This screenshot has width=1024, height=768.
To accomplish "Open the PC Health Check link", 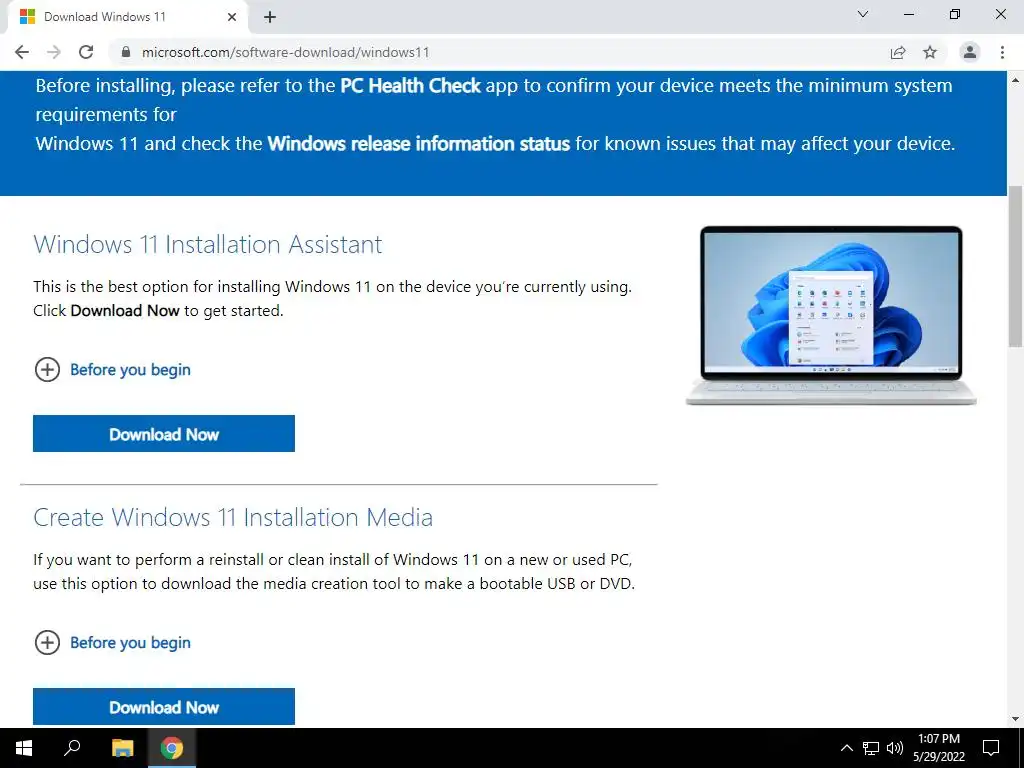I will pos(410,86).
